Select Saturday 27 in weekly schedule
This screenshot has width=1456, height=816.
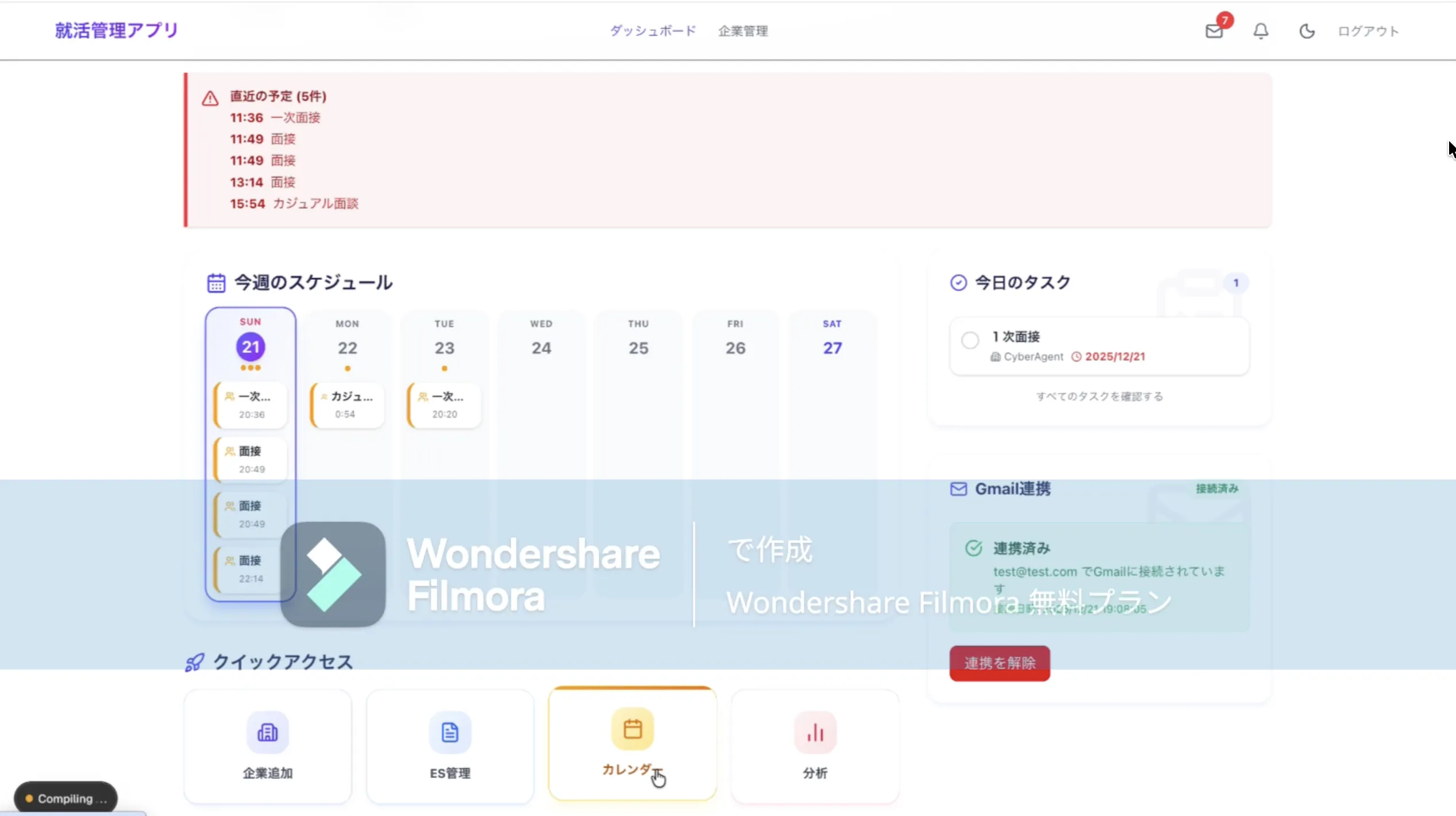(832, 348)
